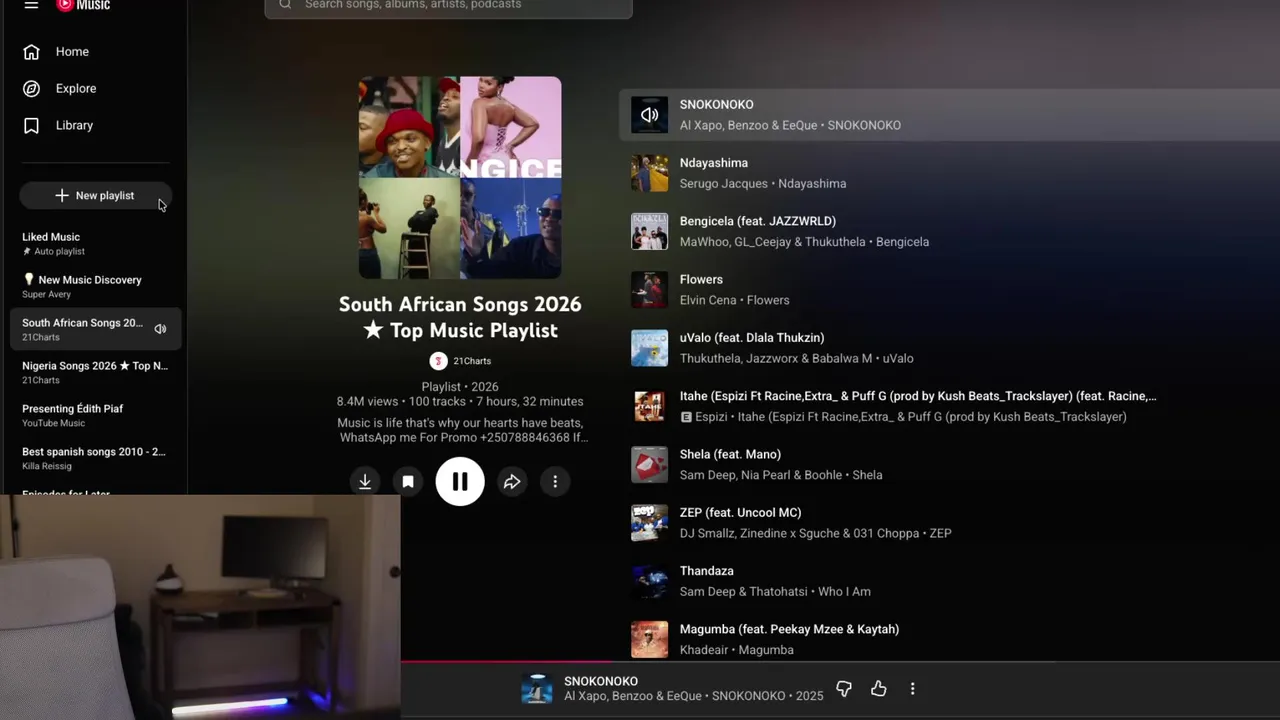The height and width of the screenshot is (720, 1280).
Task: Click the search magnifier icon
Action: click(x=285, y=5)
